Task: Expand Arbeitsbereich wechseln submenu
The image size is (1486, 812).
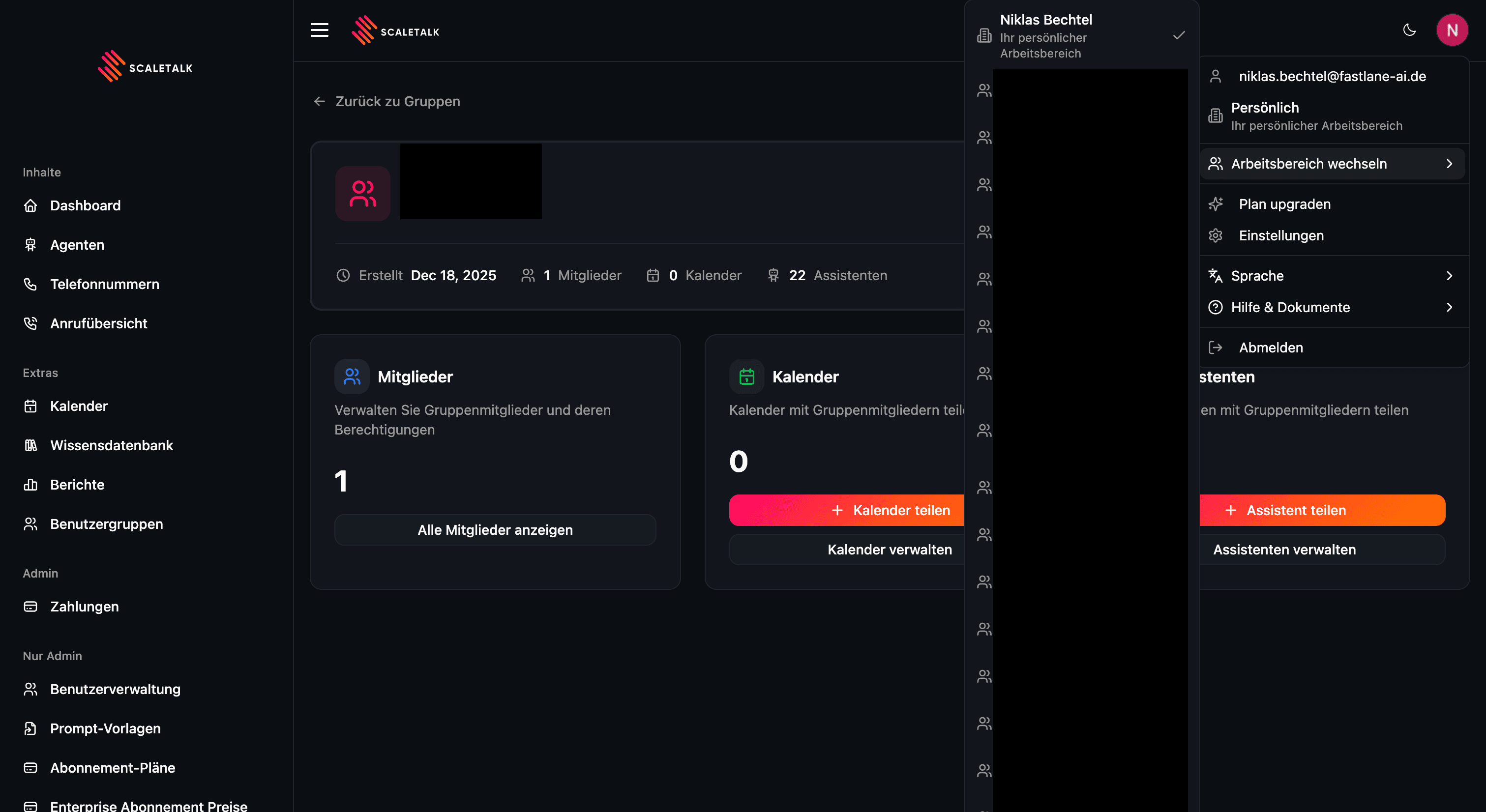Action: [1332, 164]
